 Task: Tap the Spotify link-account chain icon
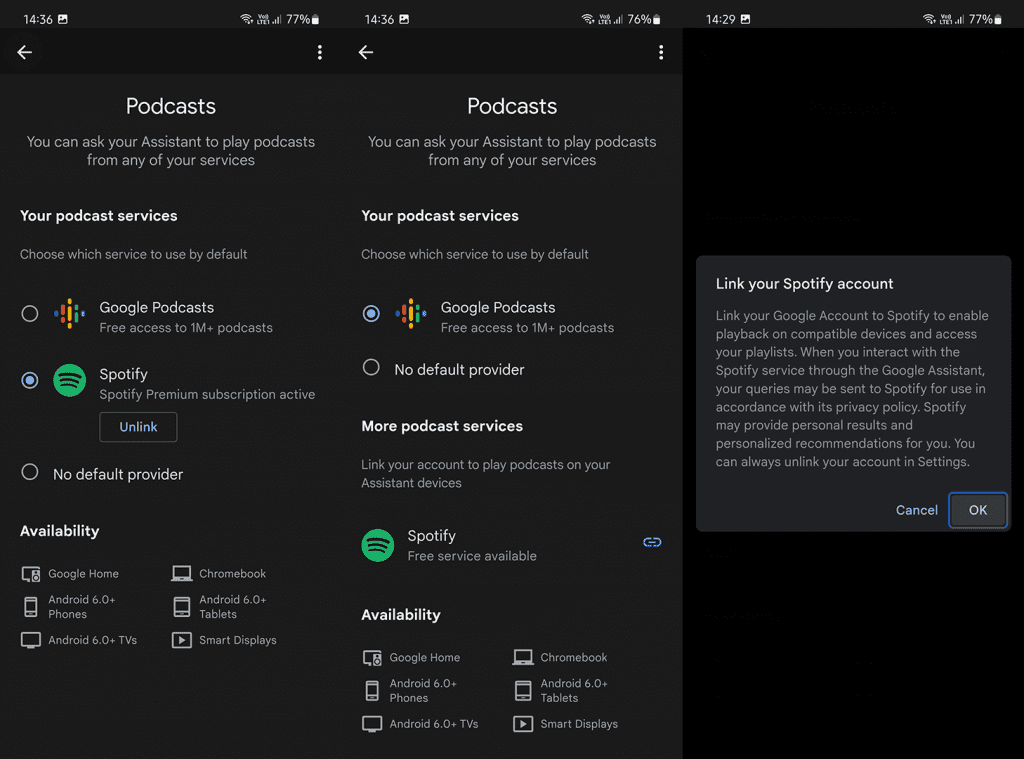click(652, 542)
